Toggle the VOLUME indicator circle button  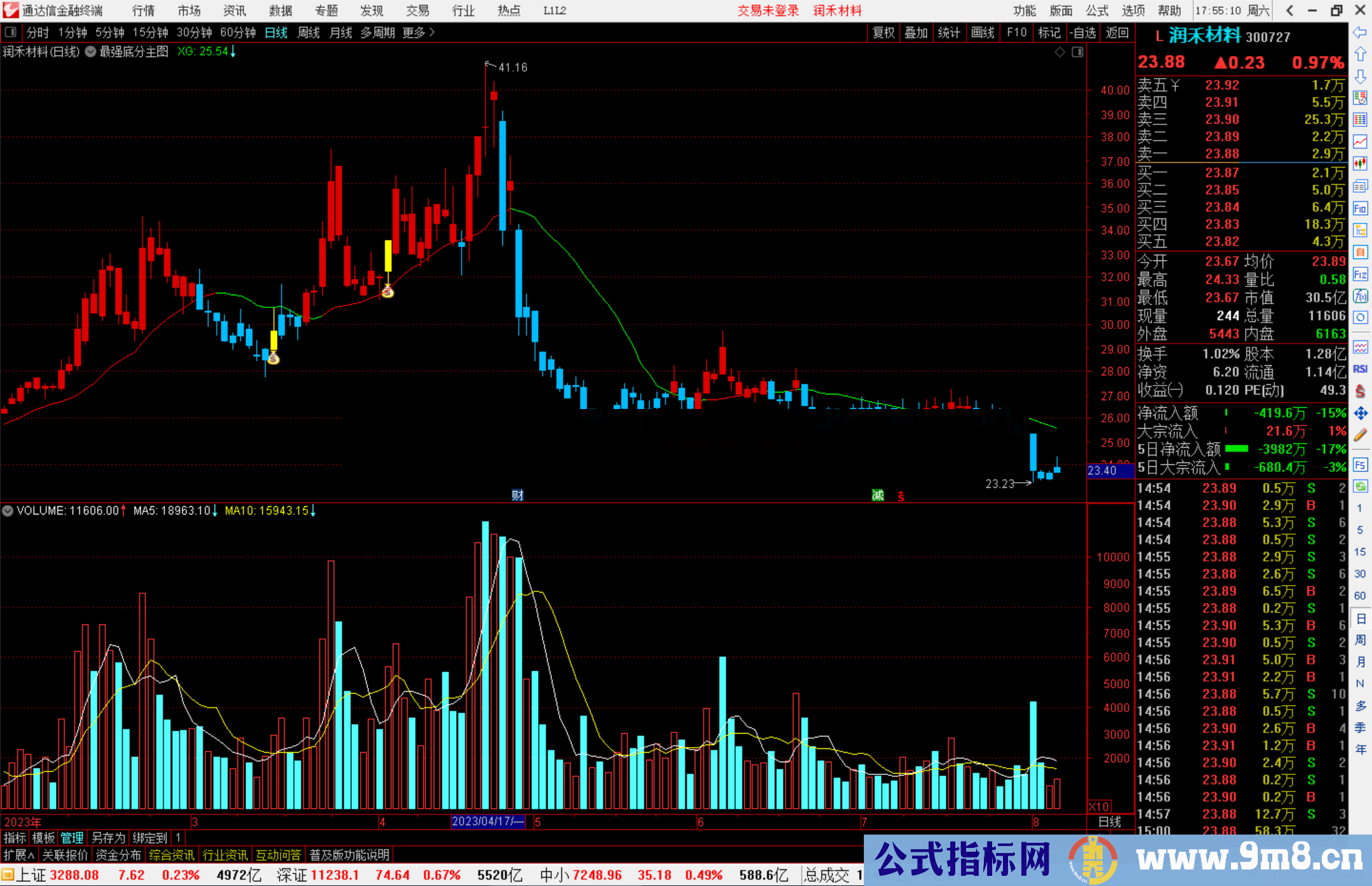pos(8,511)
